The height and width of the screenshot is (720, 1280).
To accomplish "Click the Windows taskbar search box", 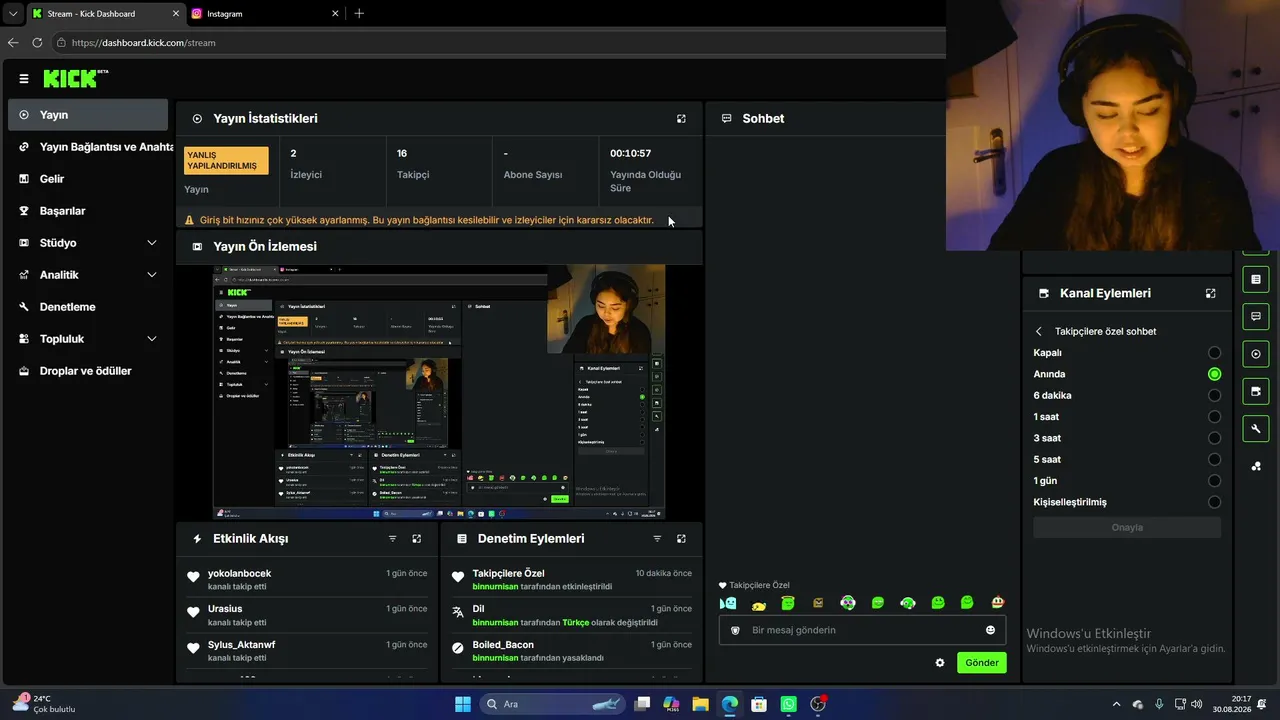I will 552,704.
